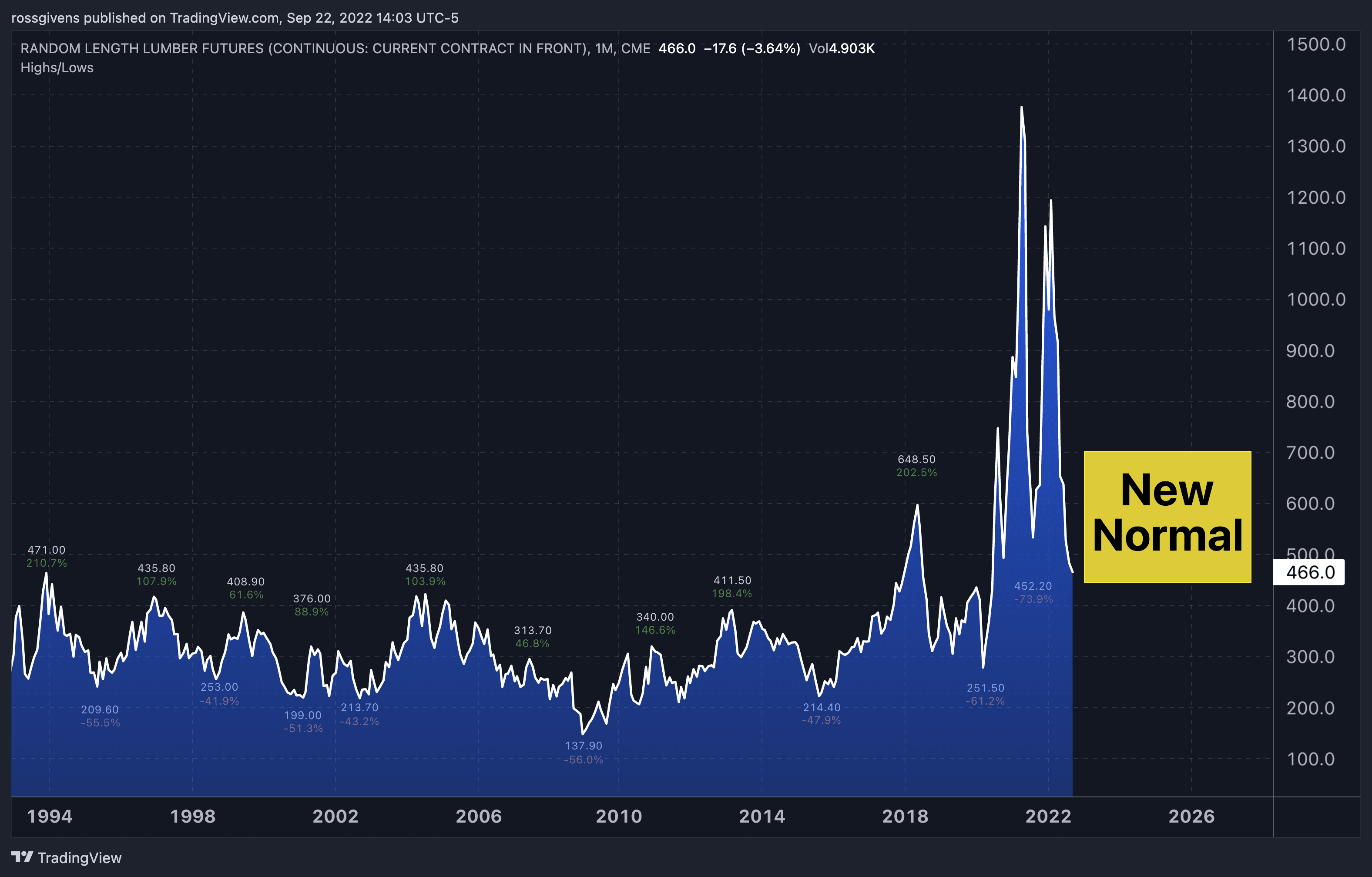Select the 411.50 swing high label
The image size is (1372, 877).
point(733,580)
